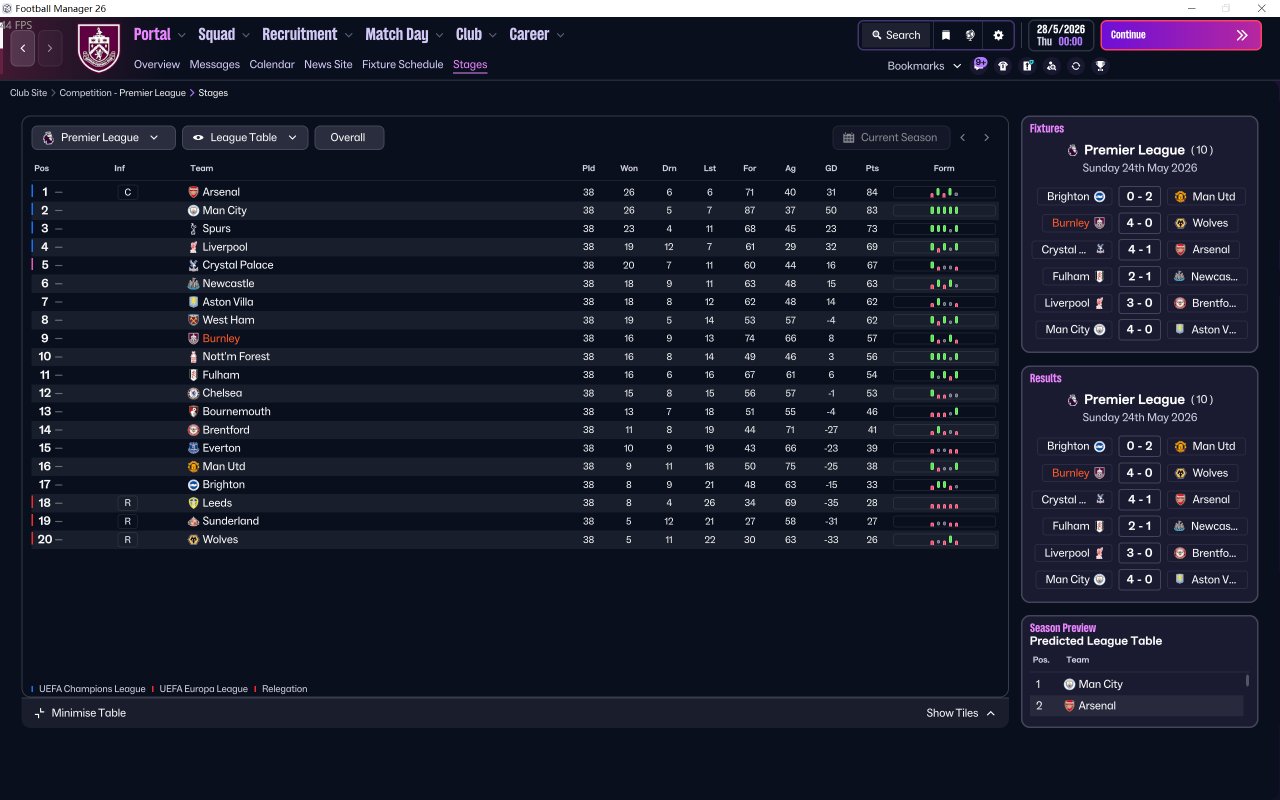Click the bookmark icon next to Search
The width and height of the screenshot is (1280, 800).
(x=946, y=35)
